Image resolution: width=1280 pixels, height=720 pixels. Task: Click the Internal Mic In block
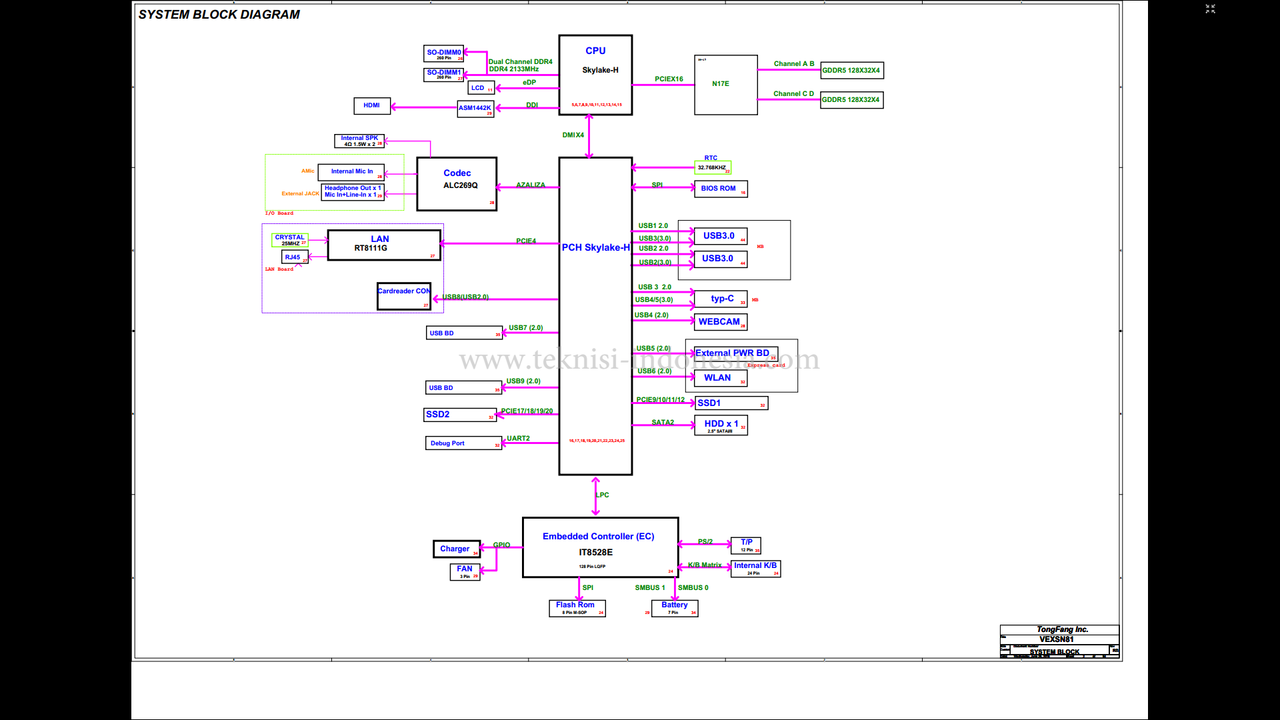pyautogui.click(x=352, y=172)
